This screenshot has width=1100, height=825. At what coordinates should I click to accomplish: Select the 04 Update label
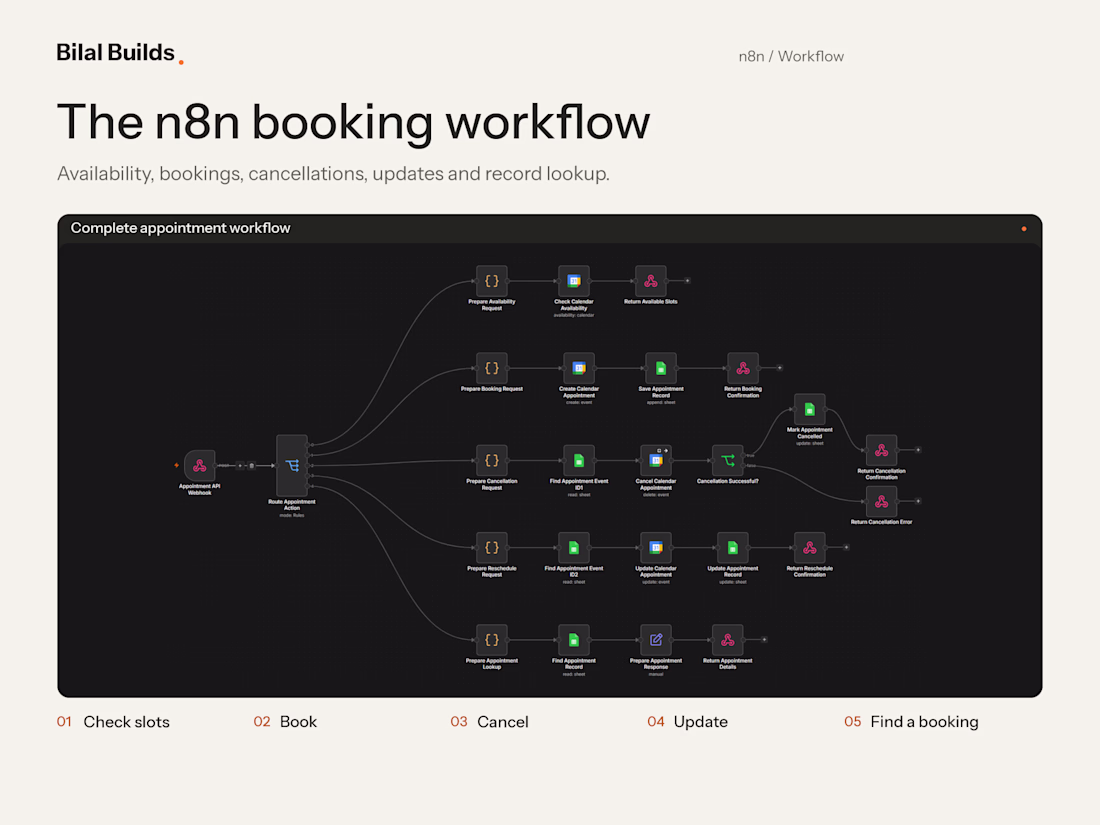pyautogui.click(x=688, y=722)
